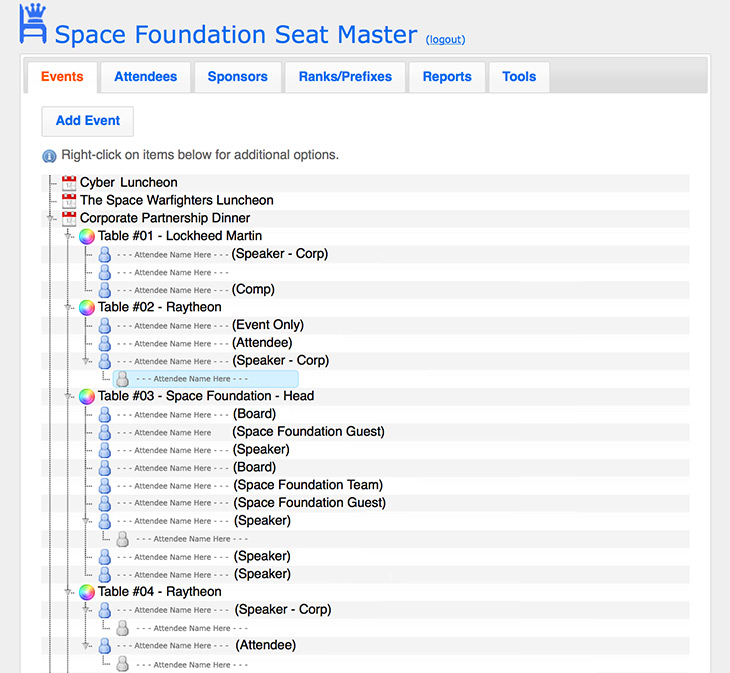Click the logout link
730x673 pixels.
[x=445, y=40]
